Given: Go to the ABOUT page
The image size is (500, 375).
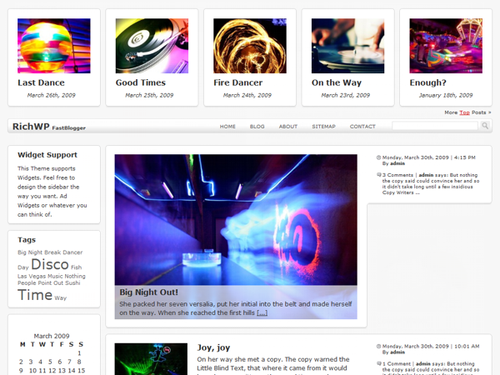Looking at the screenshot, I should pos(288,127).
